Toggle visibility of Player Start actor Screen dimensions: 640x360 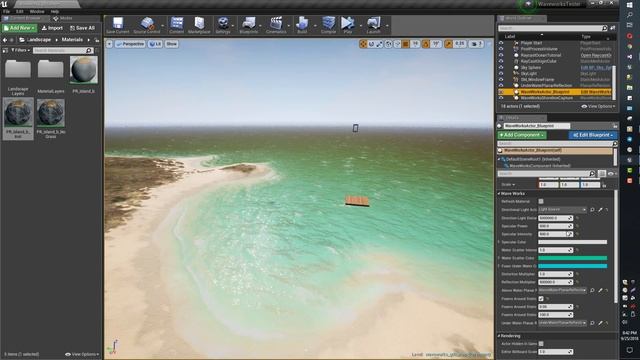click(501, 43)
